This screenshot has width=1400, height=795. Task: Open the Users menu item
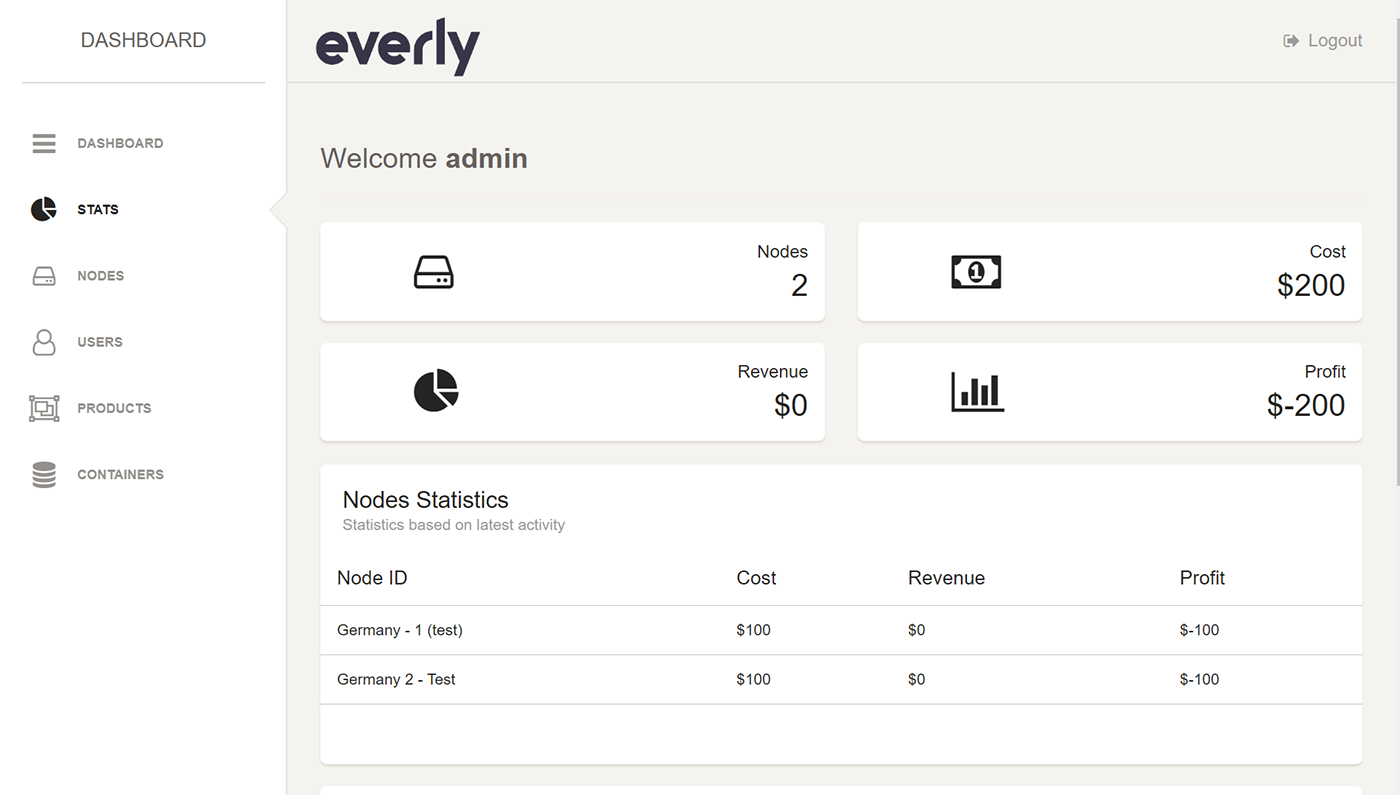tap(100, 342)
